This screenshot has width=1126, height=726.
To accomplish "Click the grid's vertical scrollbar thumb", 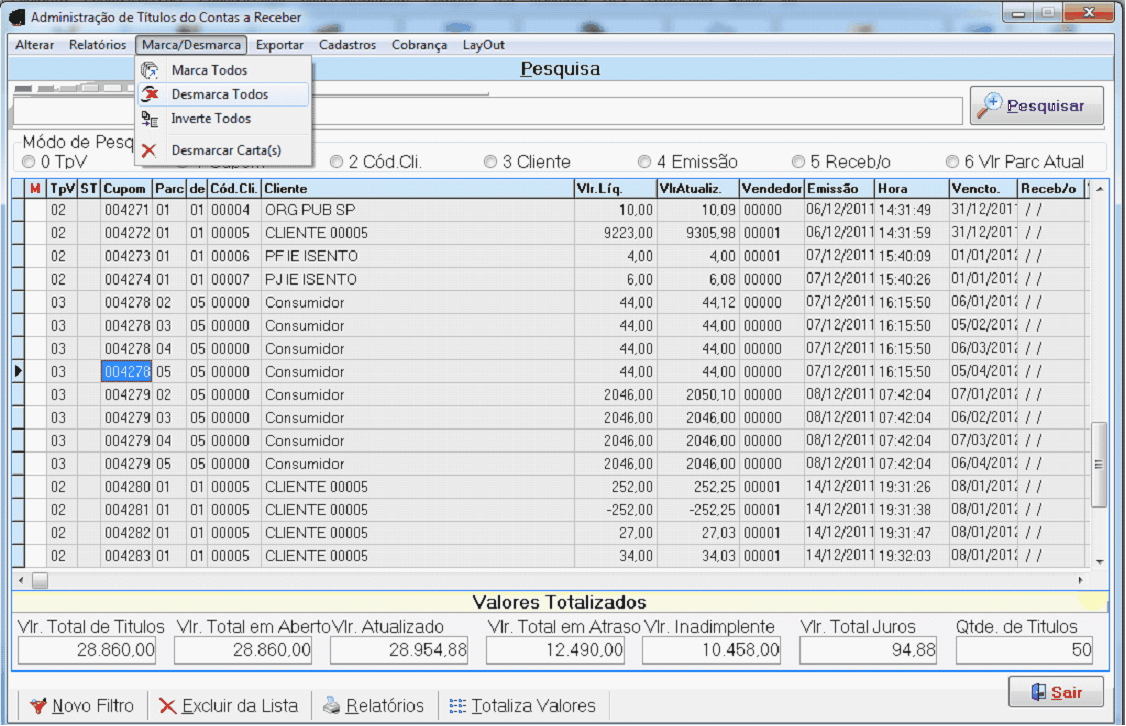I will [x=1099, y=464].
